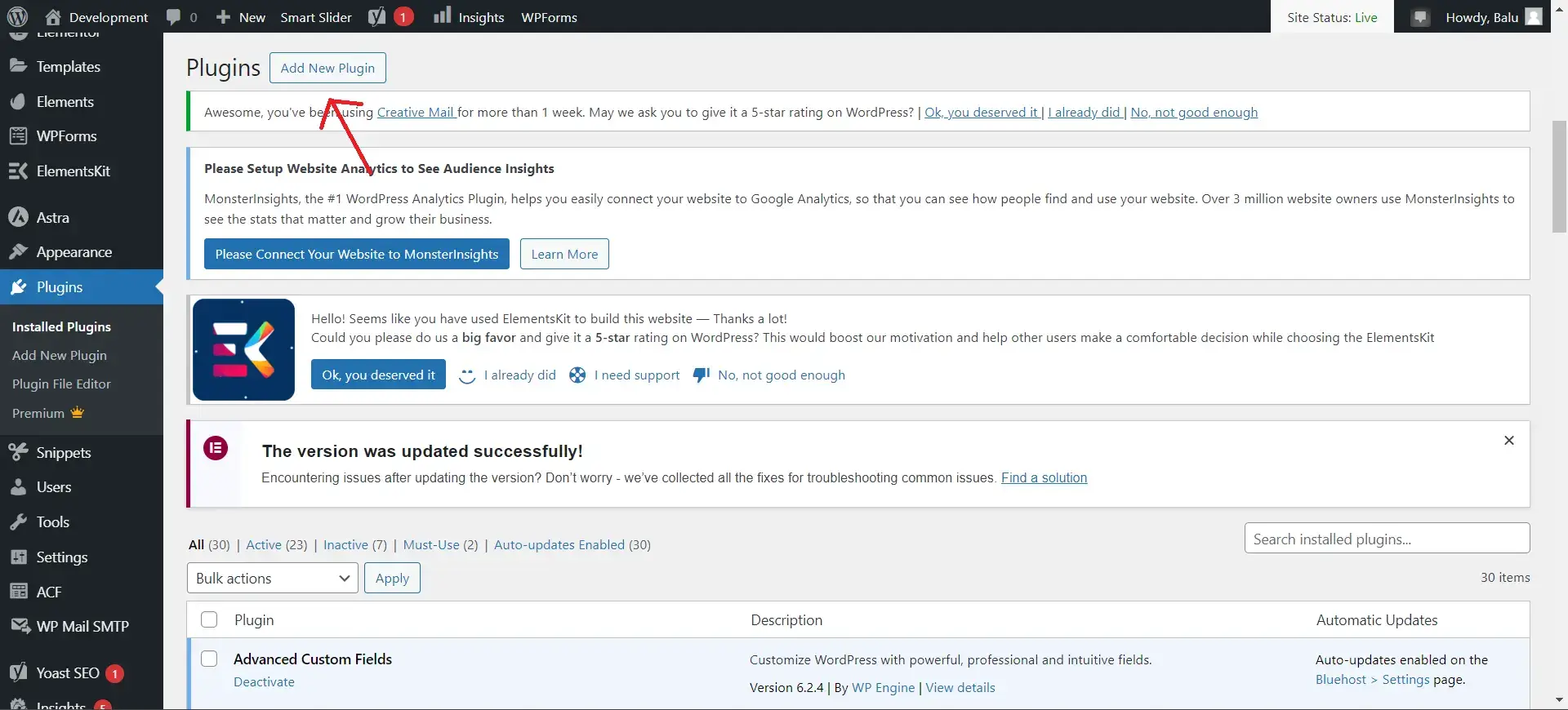Click the Elements sidebar icon

pos(19,101)
